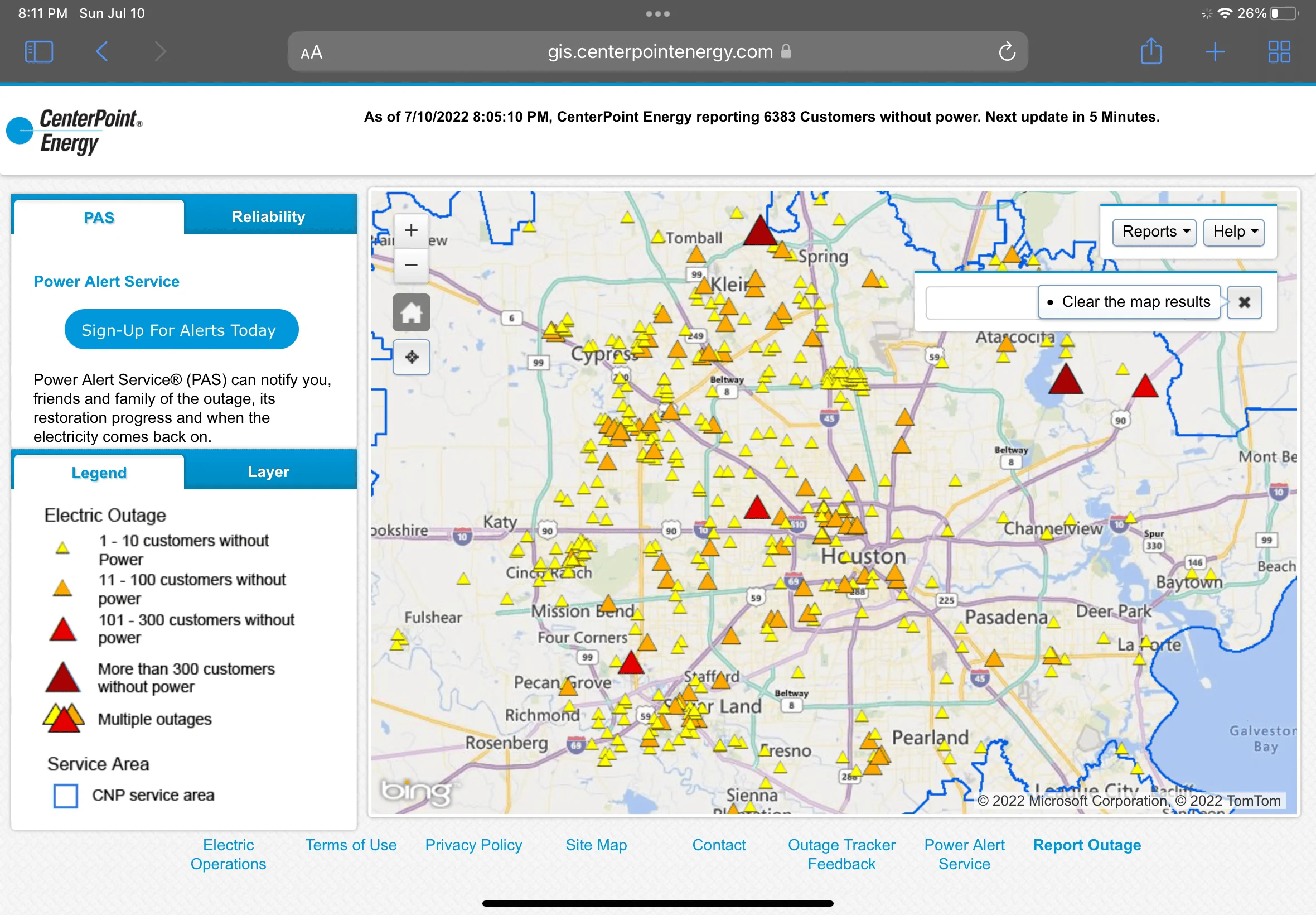The height and width of the screenshot is (915, 1316).
Task: Click the red outage triangle northwest of Houston
Action: [x=756, y=508]
